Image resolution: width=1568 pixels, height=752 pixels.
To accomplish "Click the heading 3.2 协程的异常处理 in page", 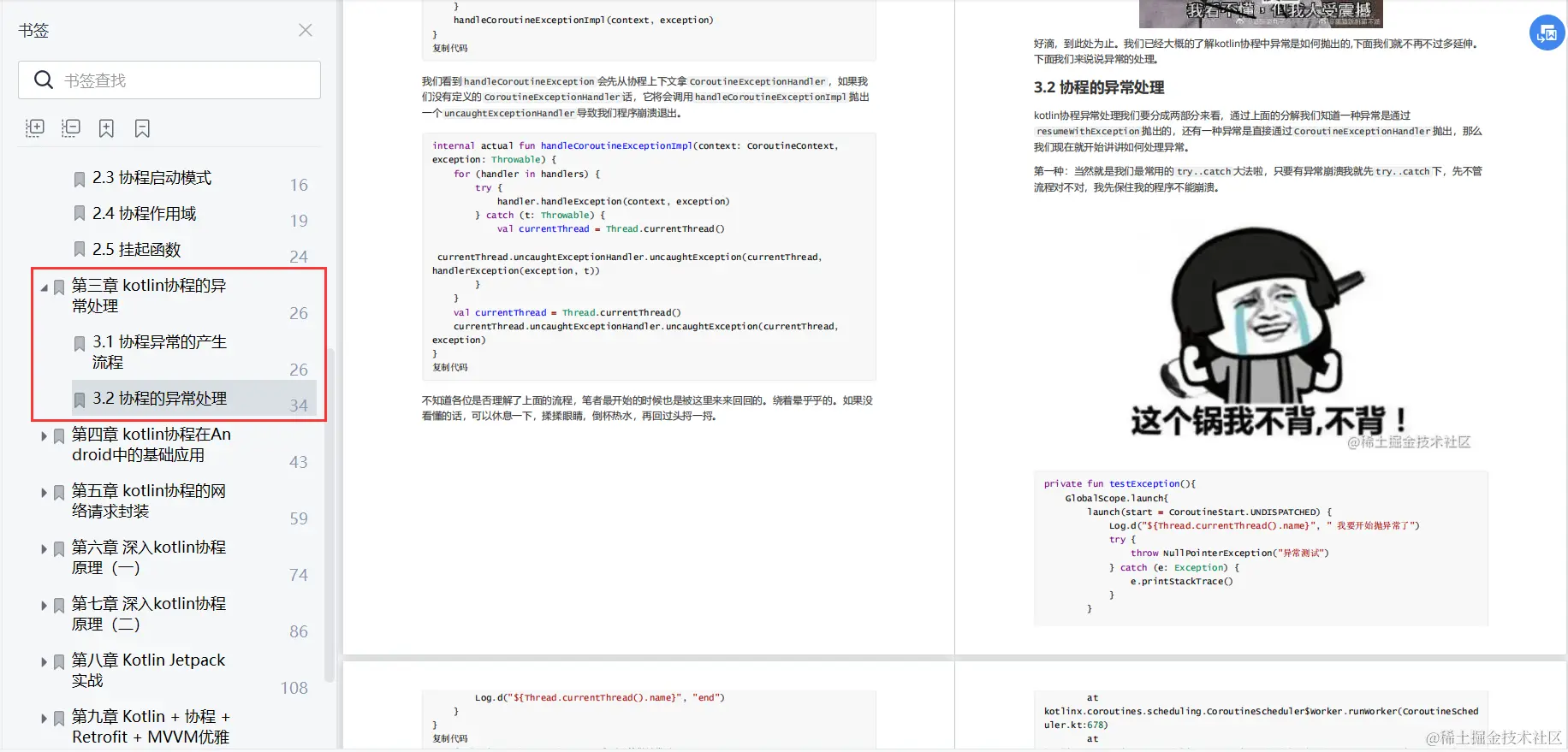I will click(1099, 87).
